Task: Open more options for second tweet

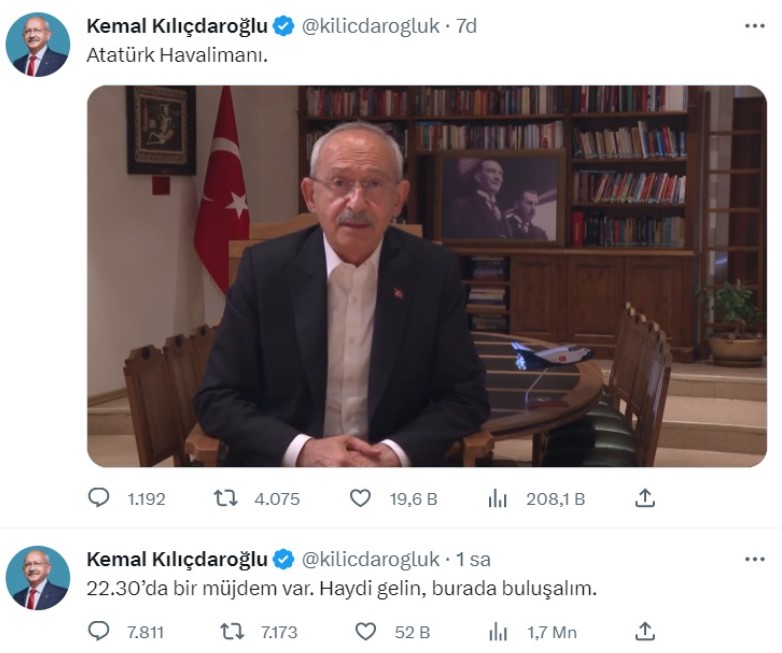Action: (755, 559)
